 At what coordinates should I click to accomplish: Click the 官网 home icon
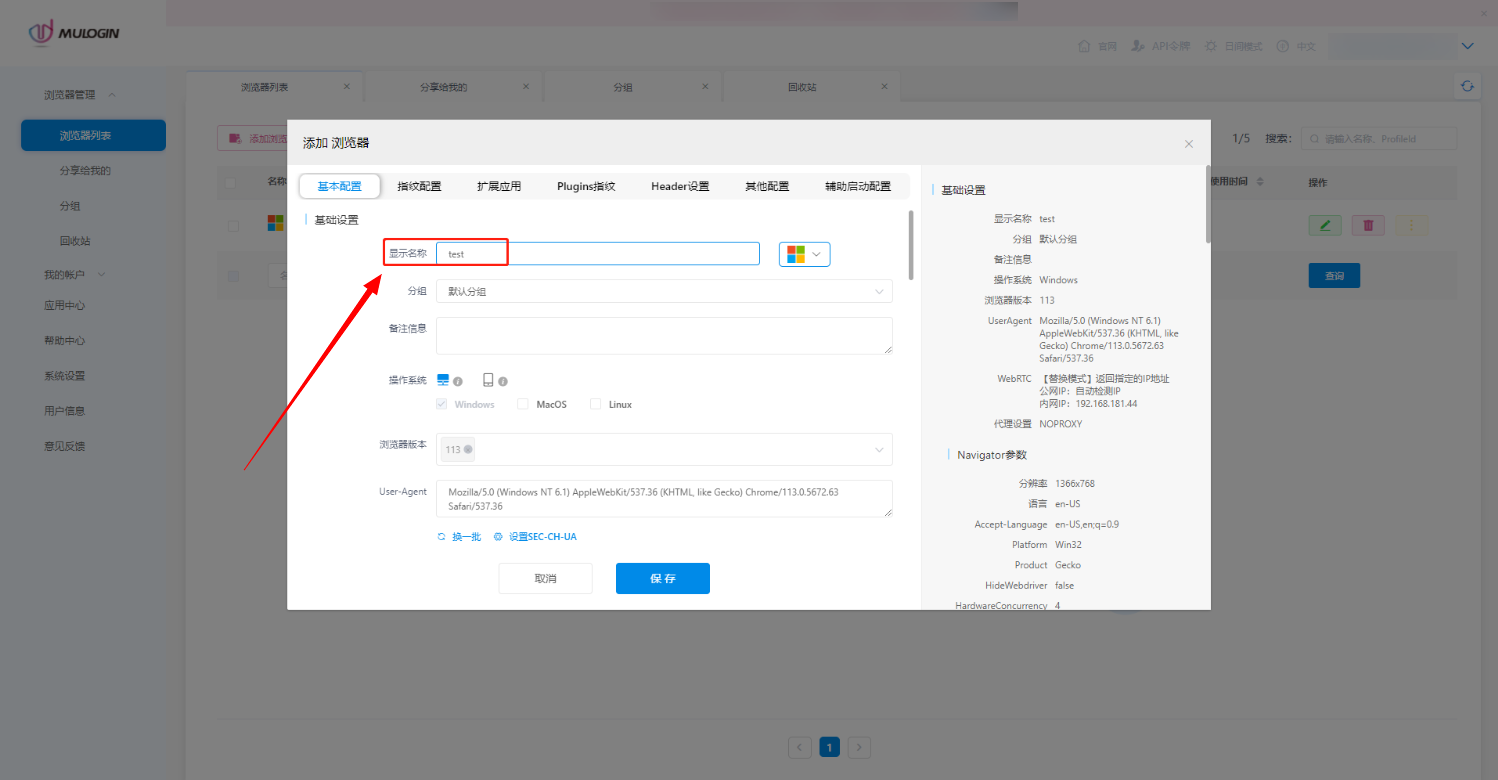click(1086, 45)
